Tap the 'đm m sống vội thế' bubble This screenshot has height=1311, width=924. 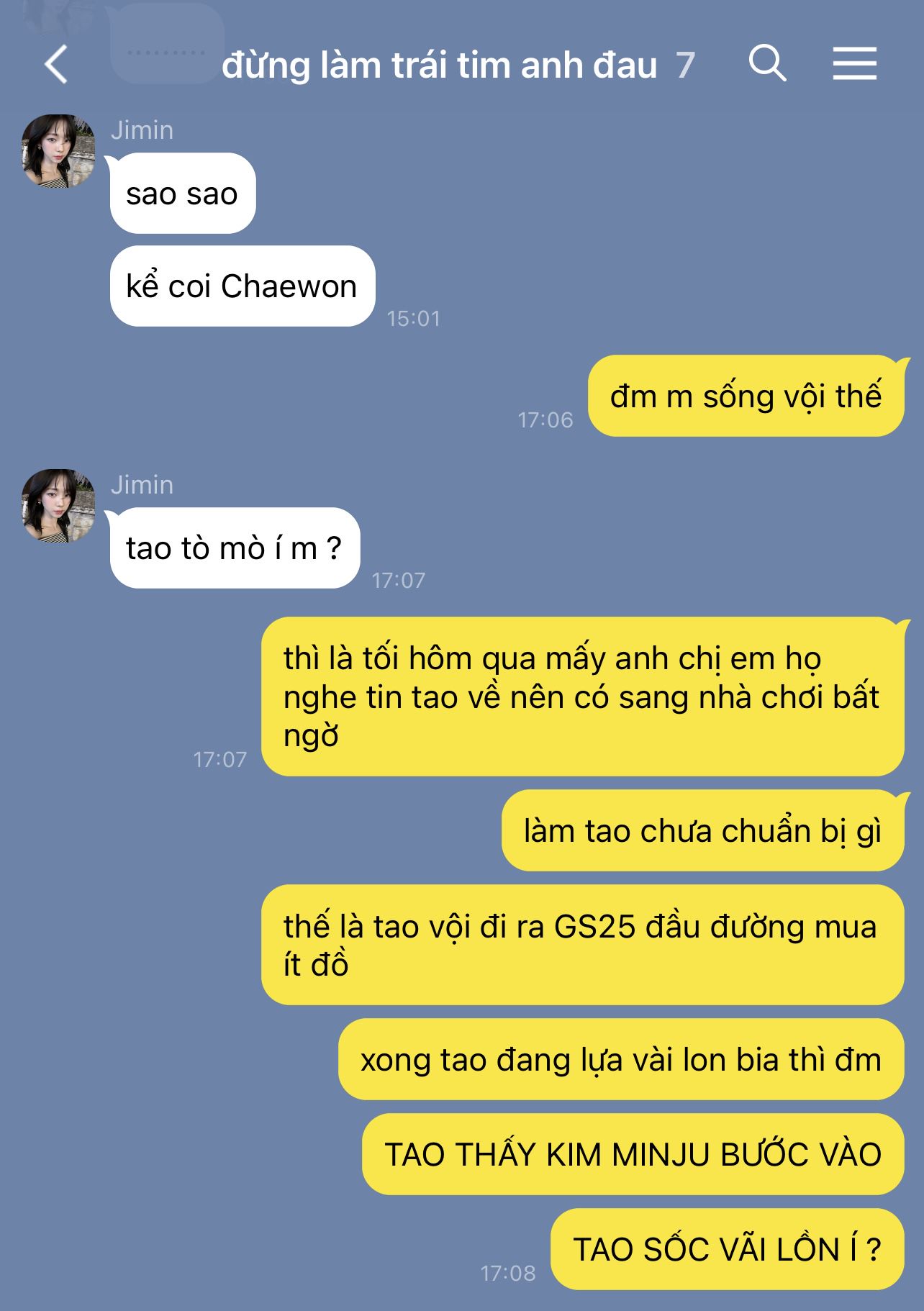pyautogui.click(x=746, y=396)
